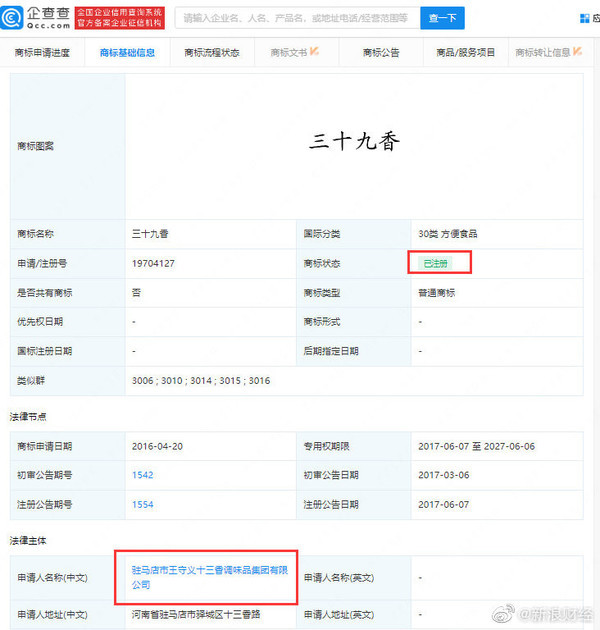Click the 注册公告期号 label
600x630 pixels.
[45, 505]
